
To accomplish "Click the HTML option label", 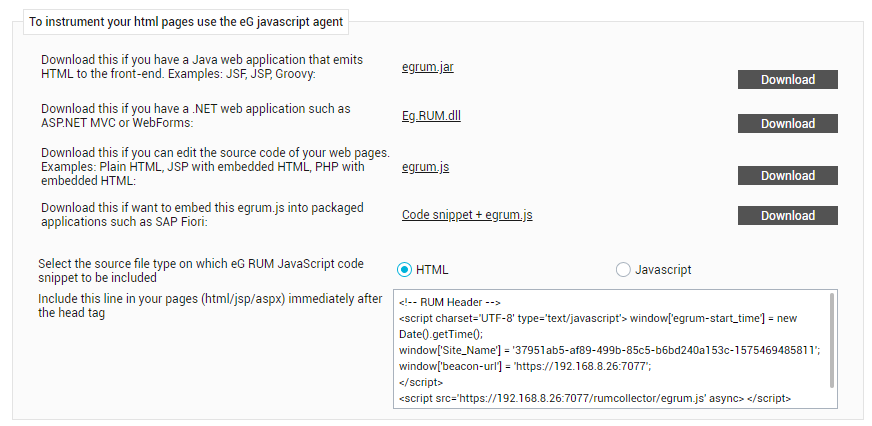I will [432, 270].
